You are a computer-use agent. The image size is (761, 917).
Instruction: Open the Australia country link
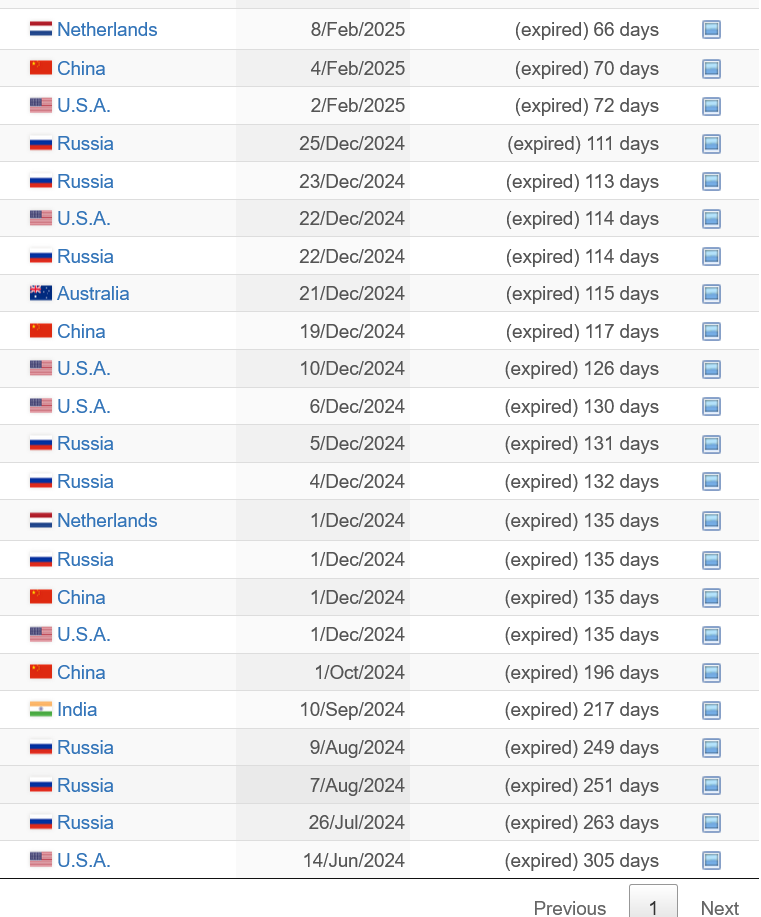[x=93, y=294]
